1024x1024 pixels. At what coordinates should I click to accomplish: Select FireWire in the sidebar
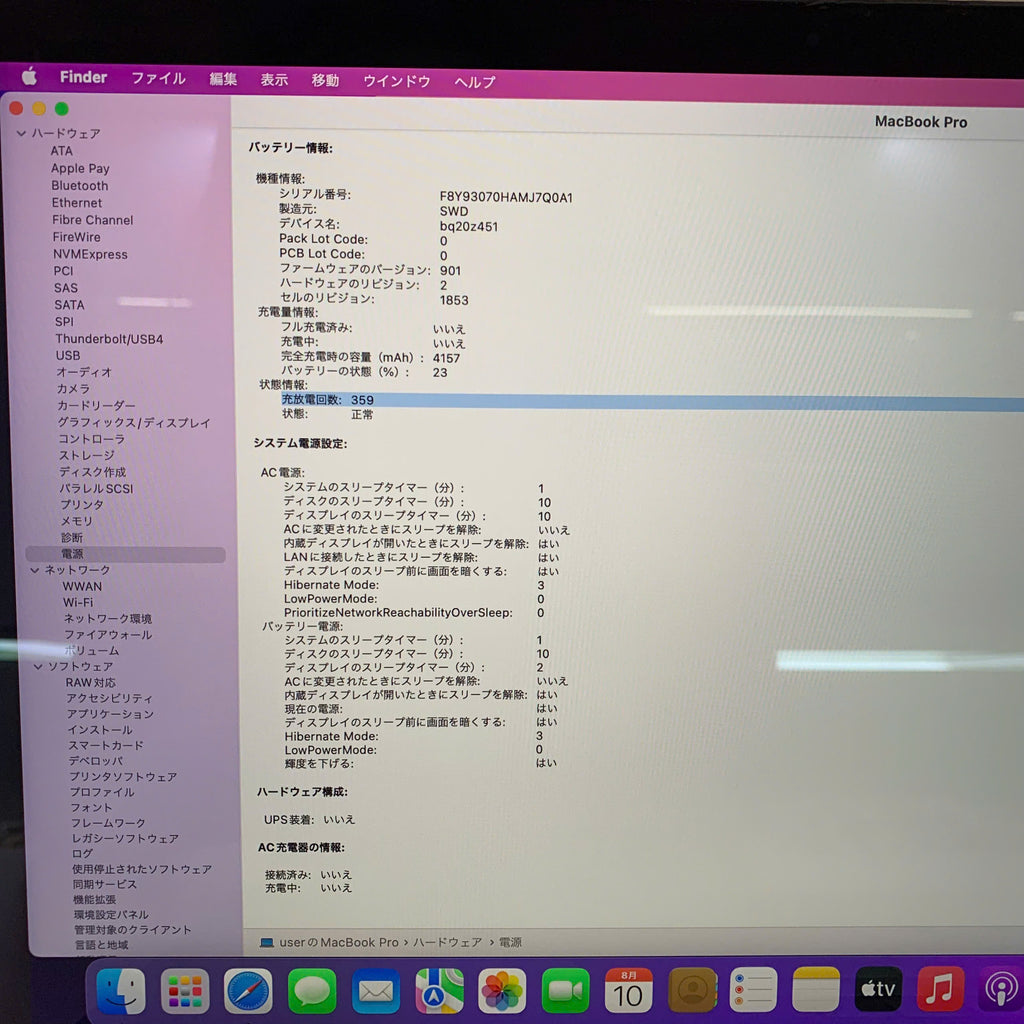tap(76, 237)
